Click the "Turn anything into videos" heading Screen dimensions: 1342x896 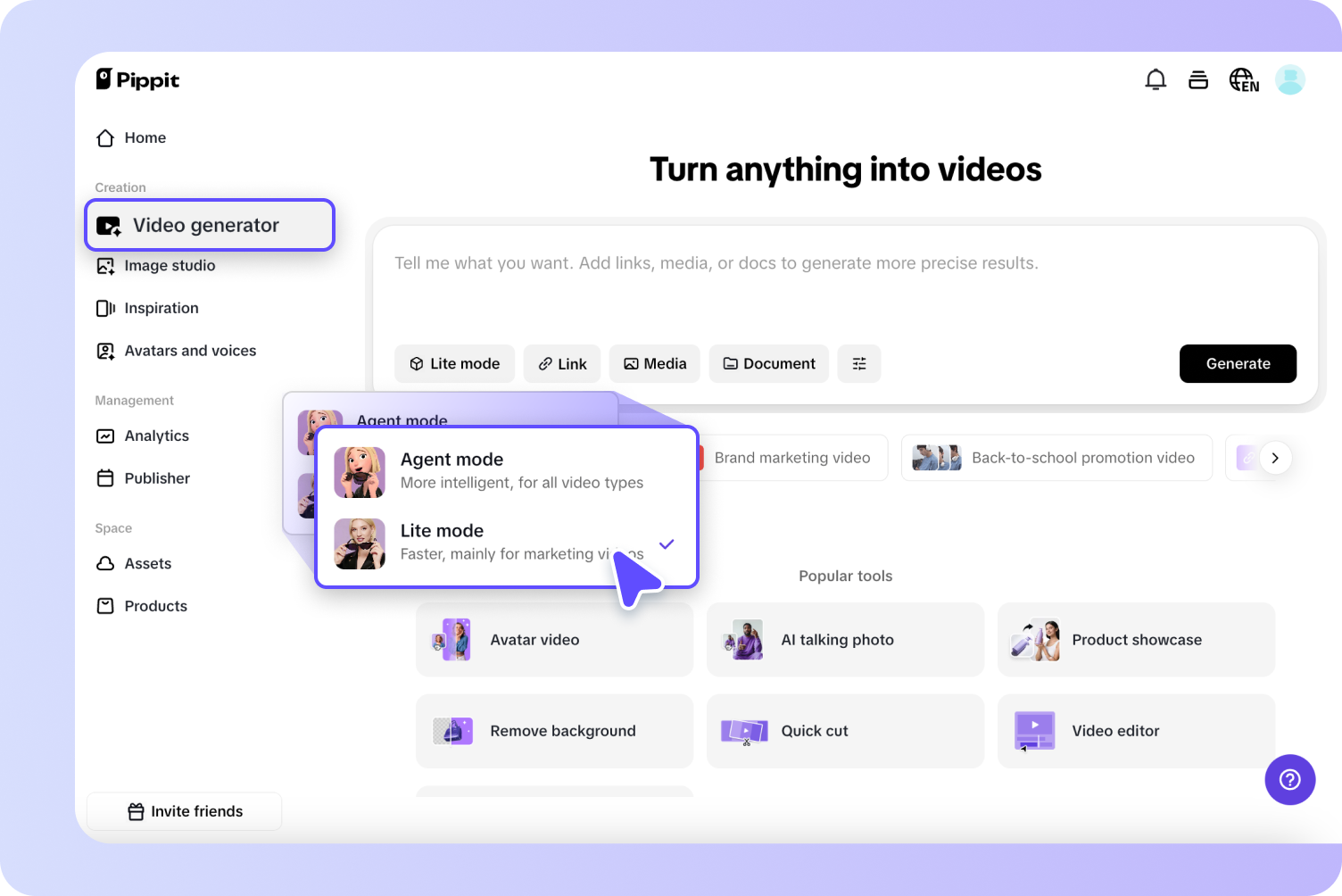coord(846,170)
